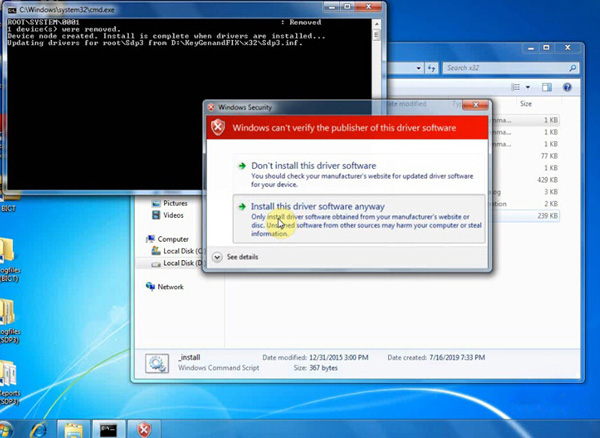Click the Windows Security taskbar button
Screen dimensions: 600x438
click(144, 429)
